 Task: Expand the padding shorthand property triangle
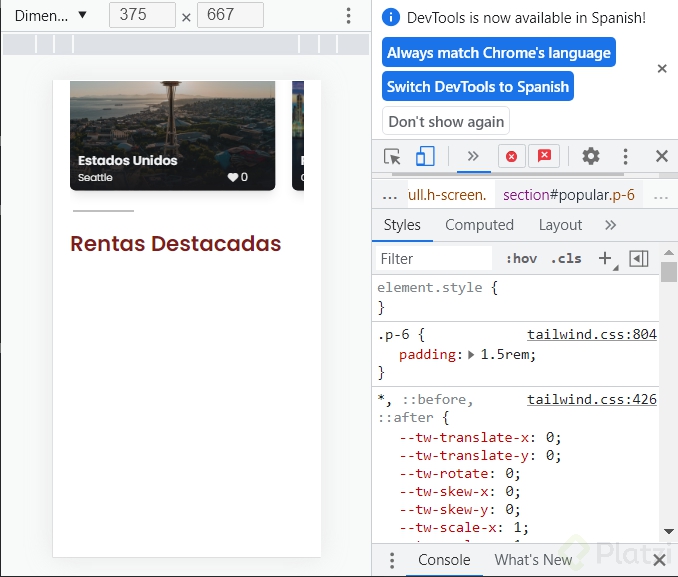471,355
